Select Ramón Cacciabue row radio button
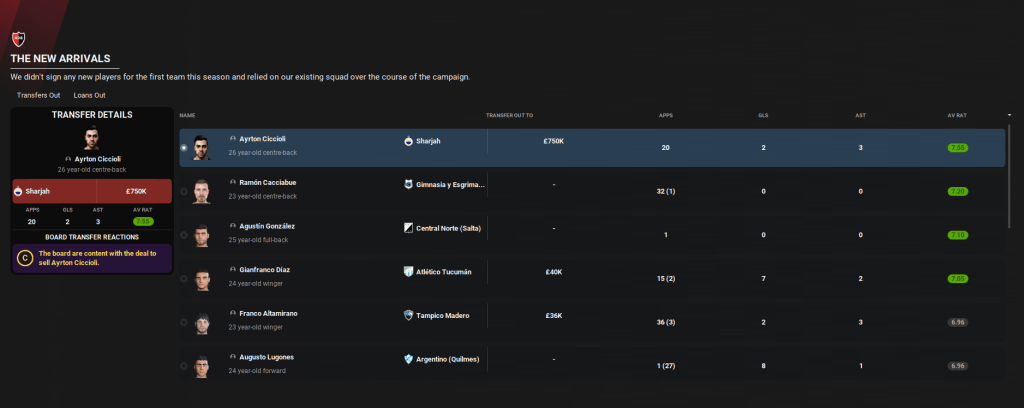 pos(183,191)
